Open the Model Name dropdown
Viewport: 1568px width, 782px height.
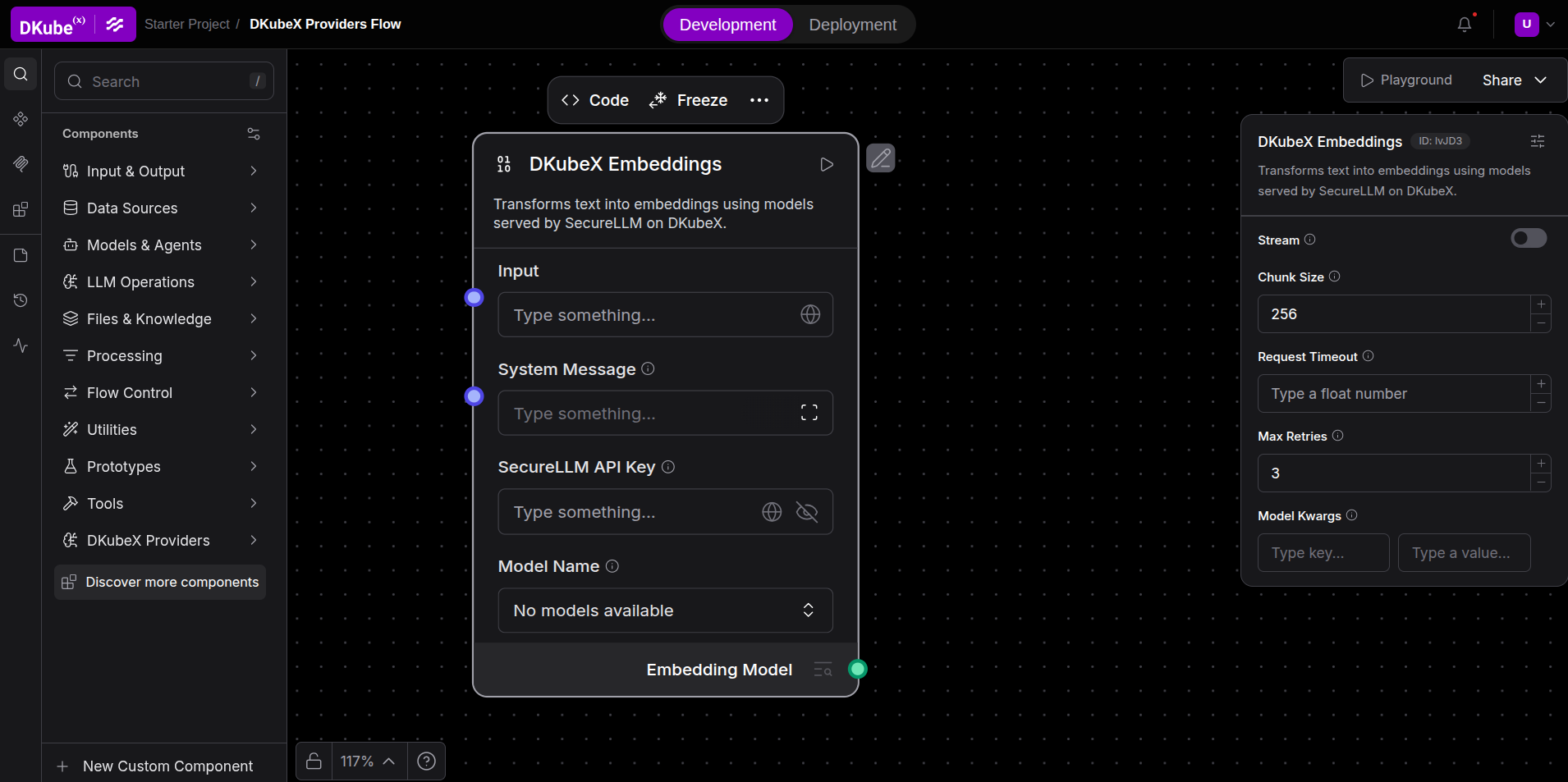click(x=665, y=611)
